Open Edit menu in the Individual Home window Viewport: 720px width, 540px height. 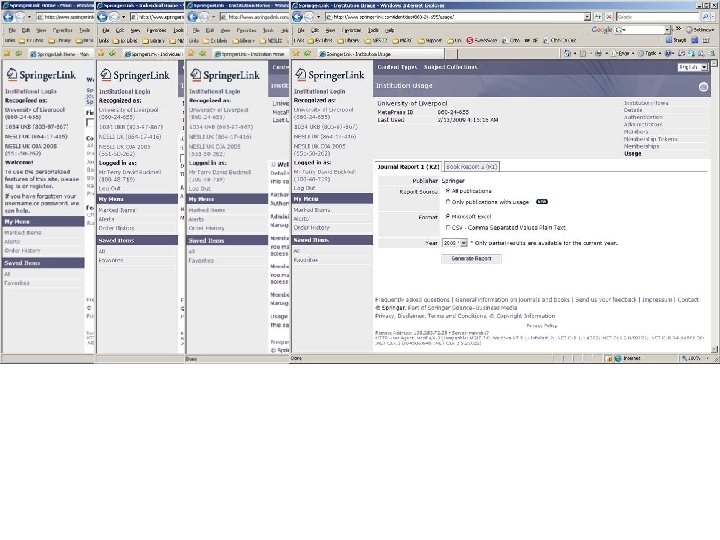click(x=120, y=30)
